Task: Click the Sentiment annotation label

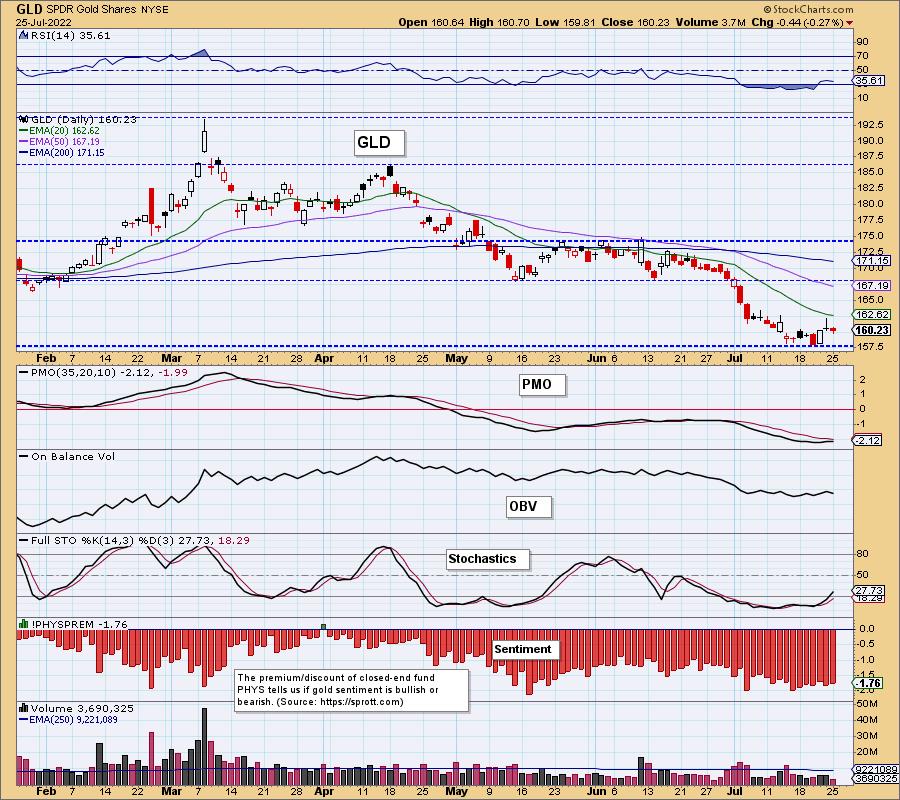Action: click(x=526, y=649)
